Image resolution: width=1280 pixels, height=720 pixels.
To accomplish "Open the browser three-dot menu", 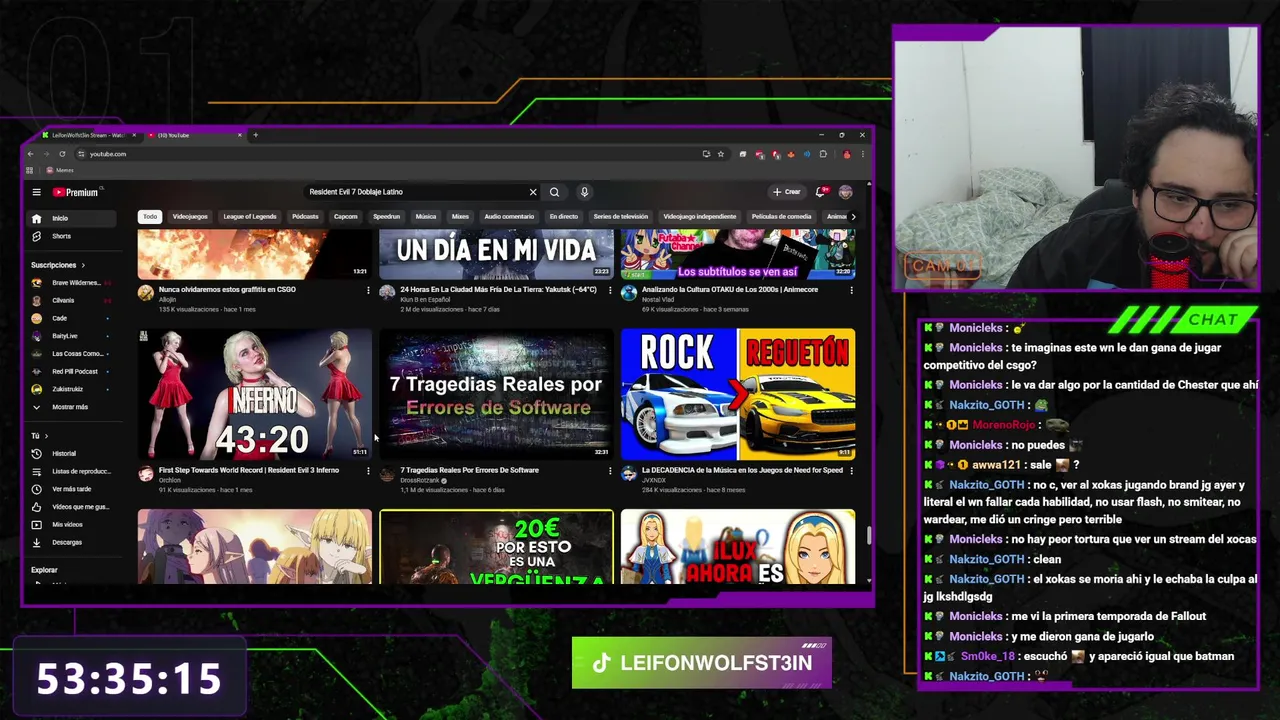I will (862, 154).
